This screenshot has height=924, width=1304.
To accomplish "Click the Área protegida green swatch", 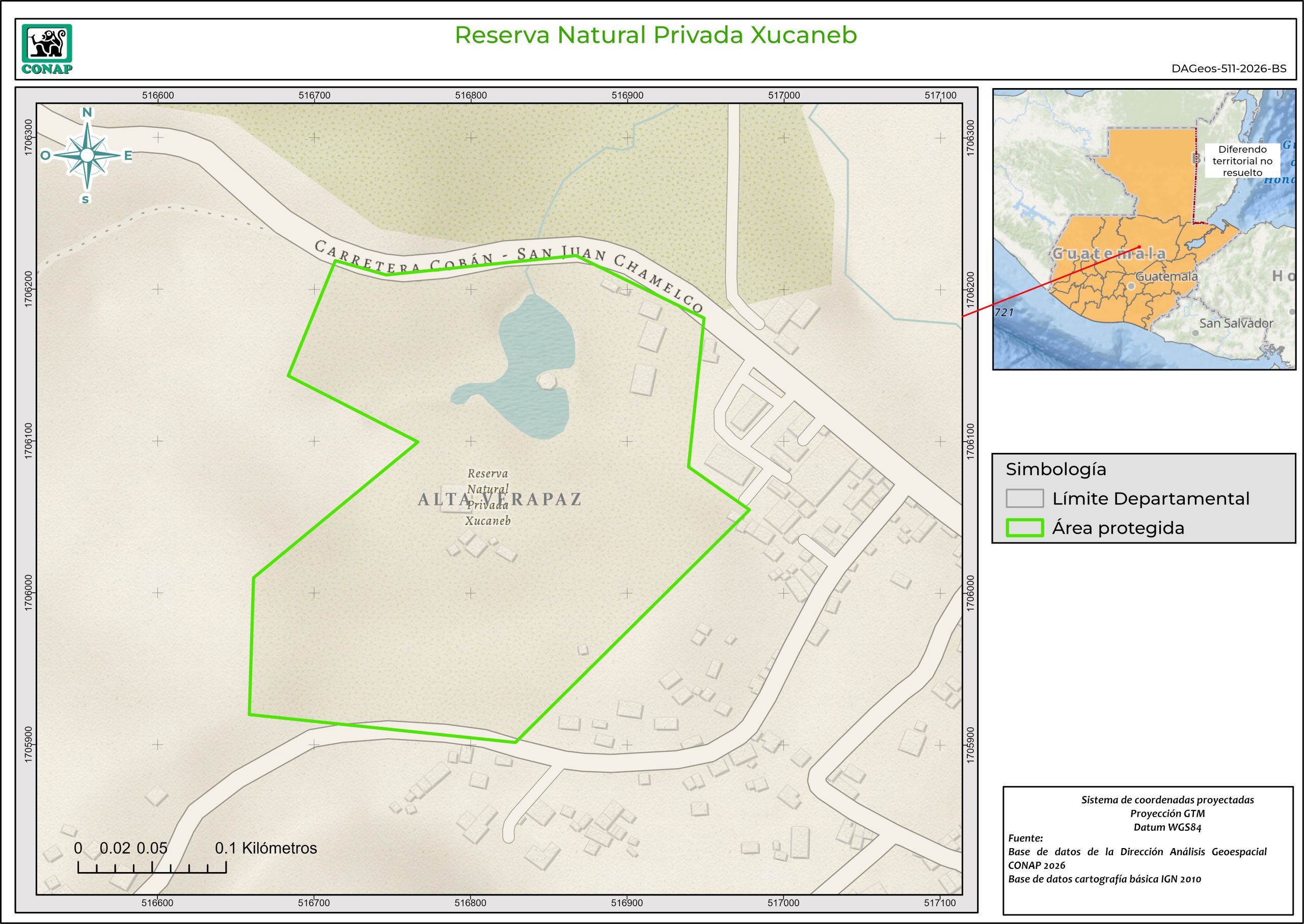I will (1025, 528).
